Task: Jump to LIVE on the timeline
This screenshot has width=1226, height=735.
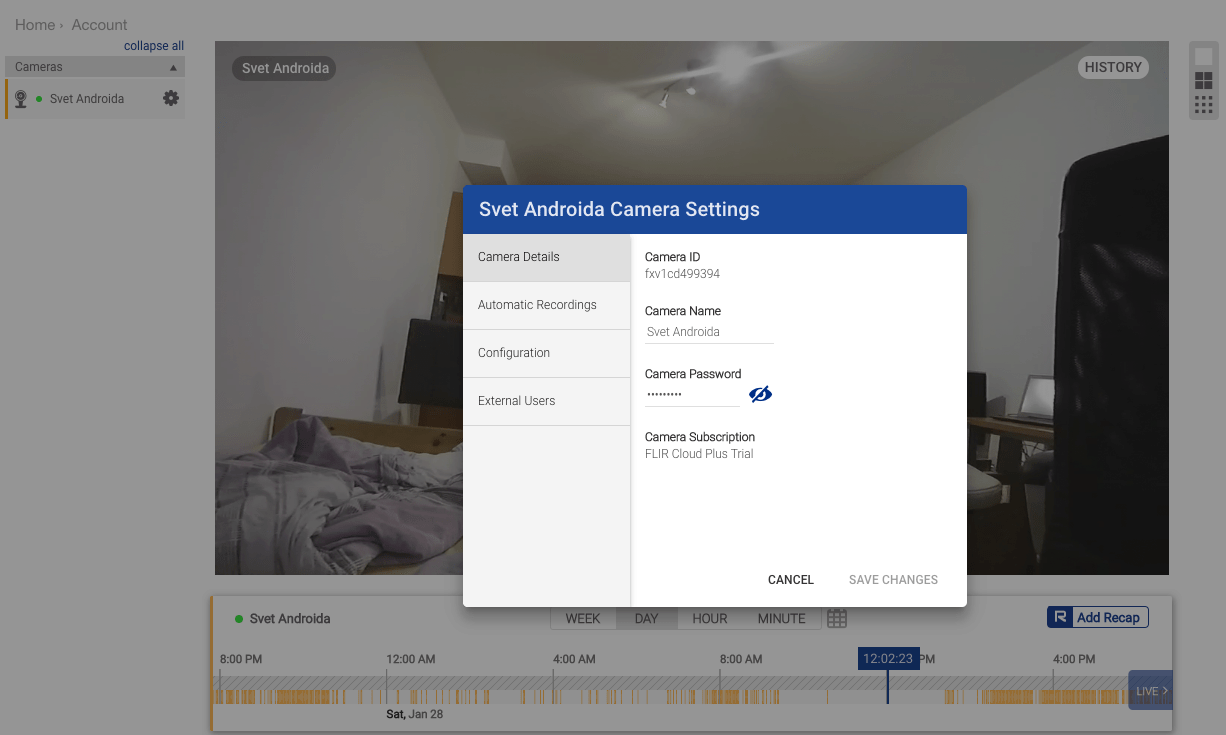Action: [x=1151, y=691]
